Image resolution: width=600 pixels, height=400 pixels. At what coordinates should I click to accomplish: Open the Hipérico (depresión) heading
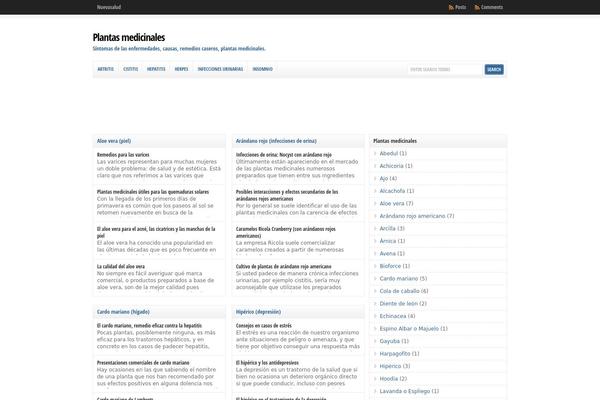258,312
